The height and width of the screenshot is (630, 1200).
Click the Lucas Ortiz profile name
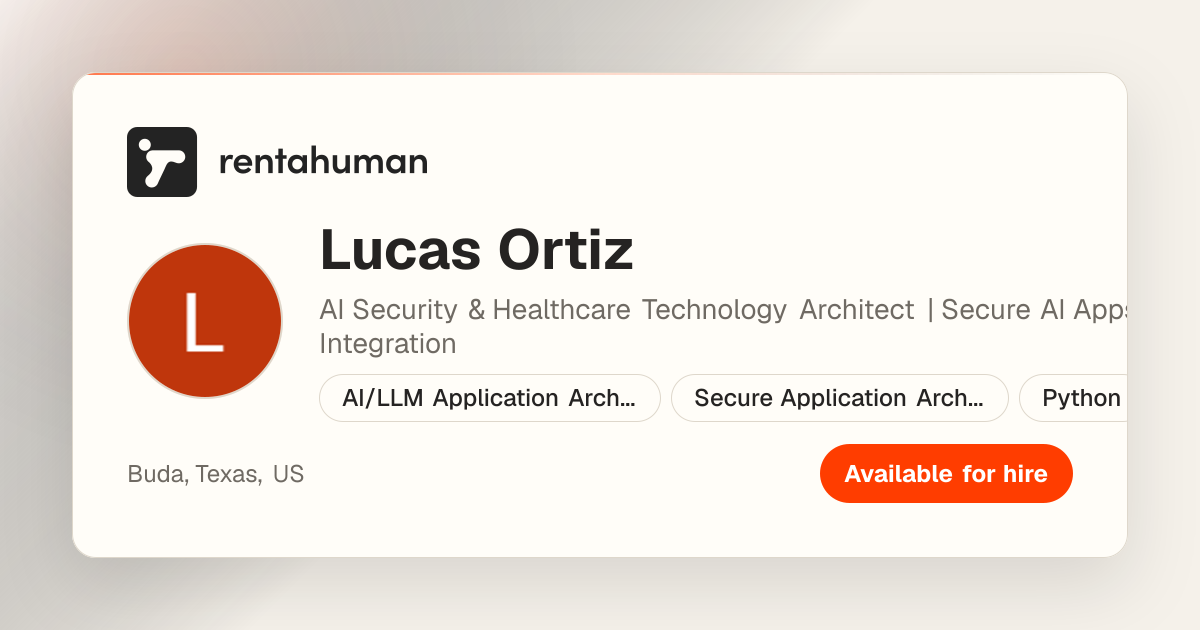[x=476, y=250]
